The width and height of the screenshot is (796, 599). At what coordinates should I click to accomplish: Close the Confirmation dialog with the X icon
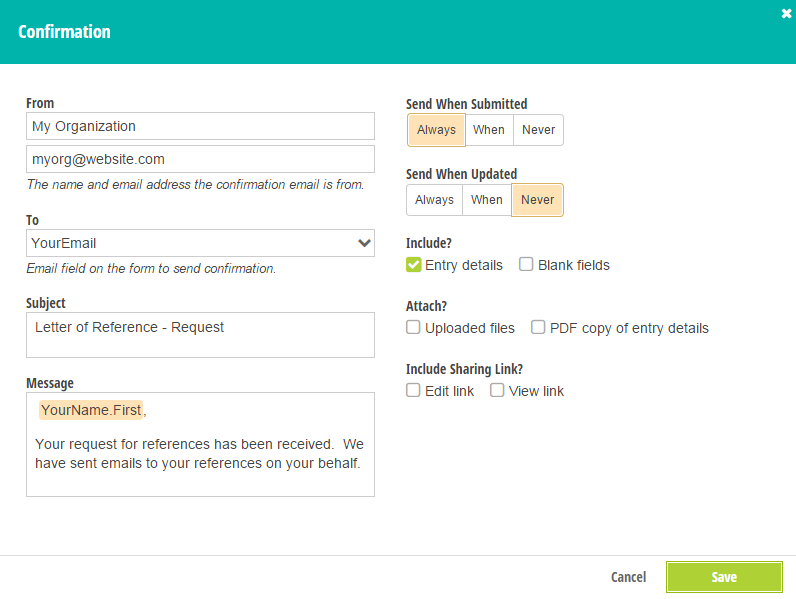[x=786, y=14]
